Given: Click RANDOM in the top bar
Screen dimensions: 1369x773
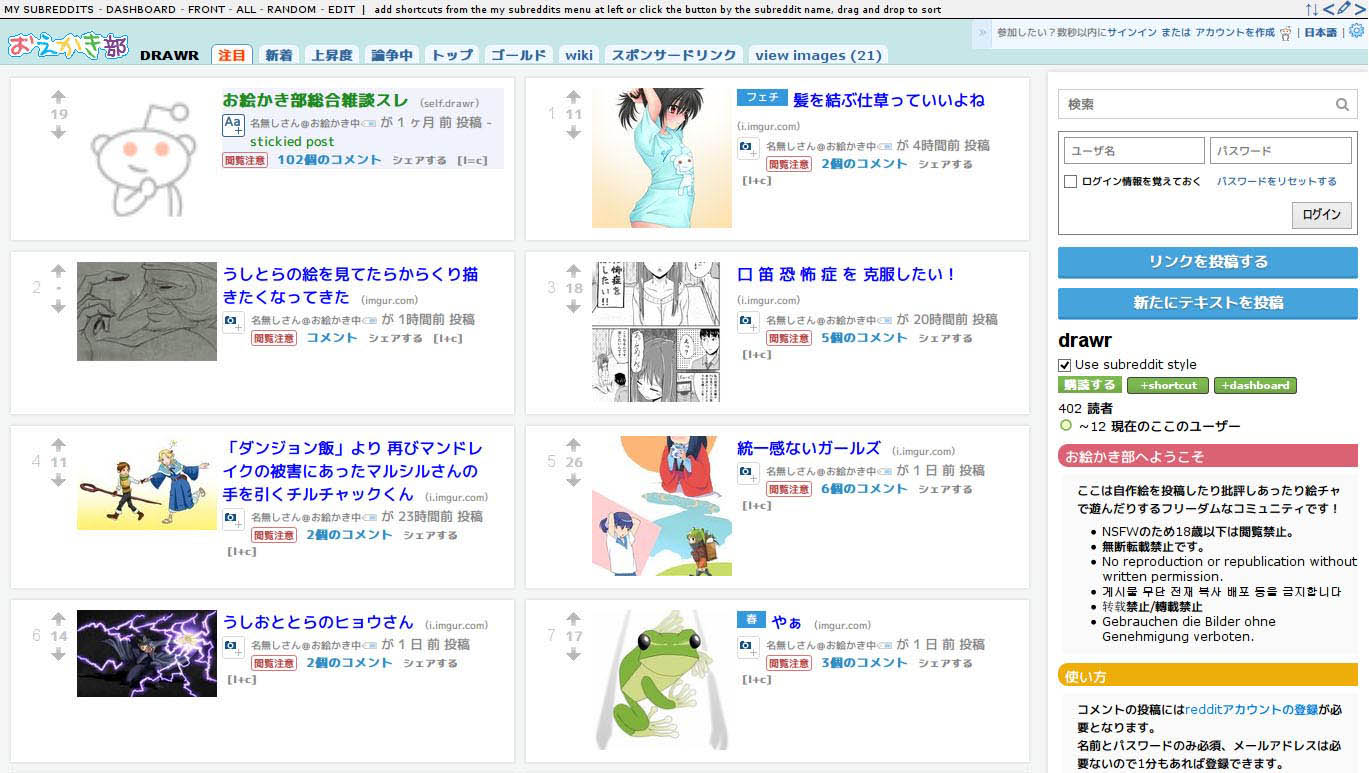Looking at the screenshot, I should (x=290, y=9).
